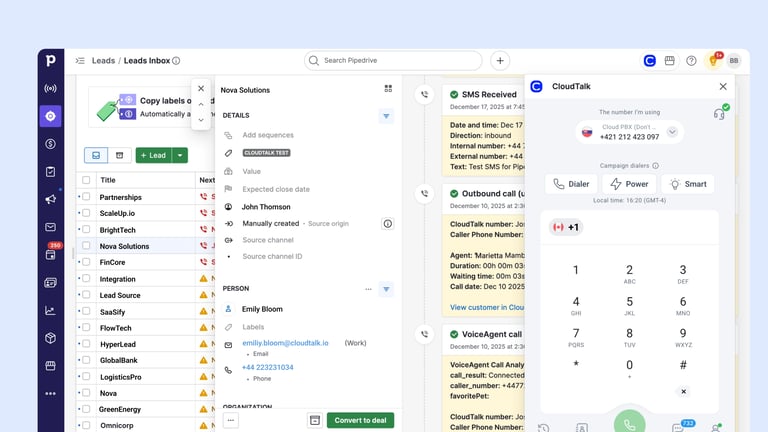768x432 pixels.
Task: Open Deals dollar icon in sidebar
Action: [50, 144]
